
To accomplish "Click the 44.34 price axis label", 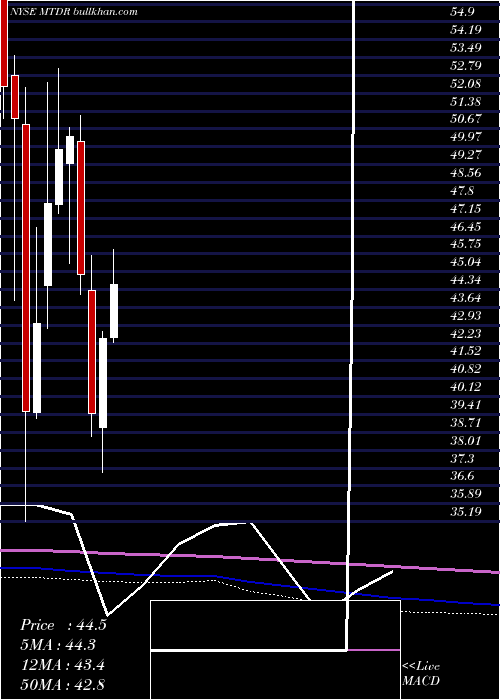I will point(466,279).
